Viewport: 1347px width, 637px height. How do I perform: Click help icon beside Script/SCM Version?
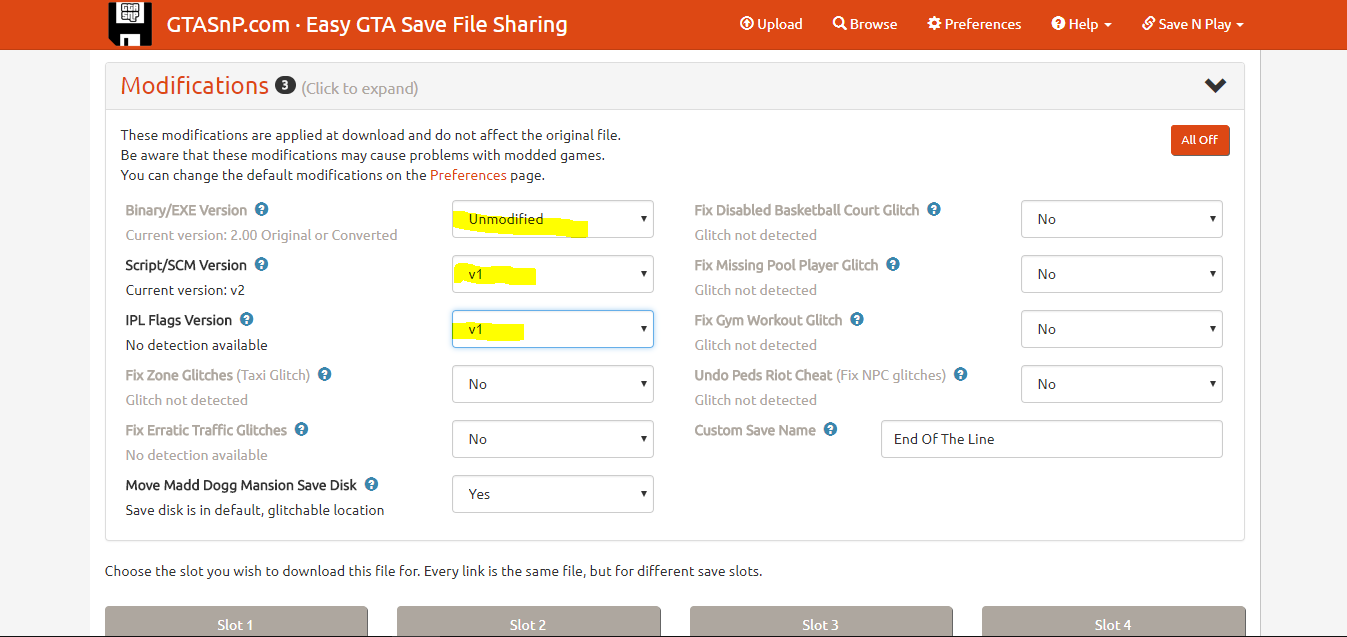pyautogui.click(x=261, y=265)
